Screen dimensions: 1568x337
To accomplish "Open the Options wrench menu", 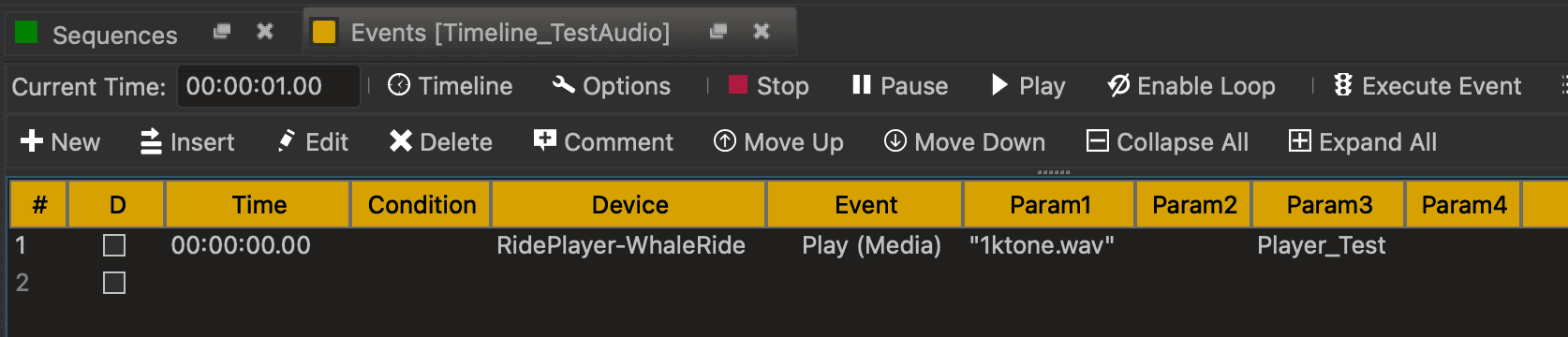I will [612, 86].
